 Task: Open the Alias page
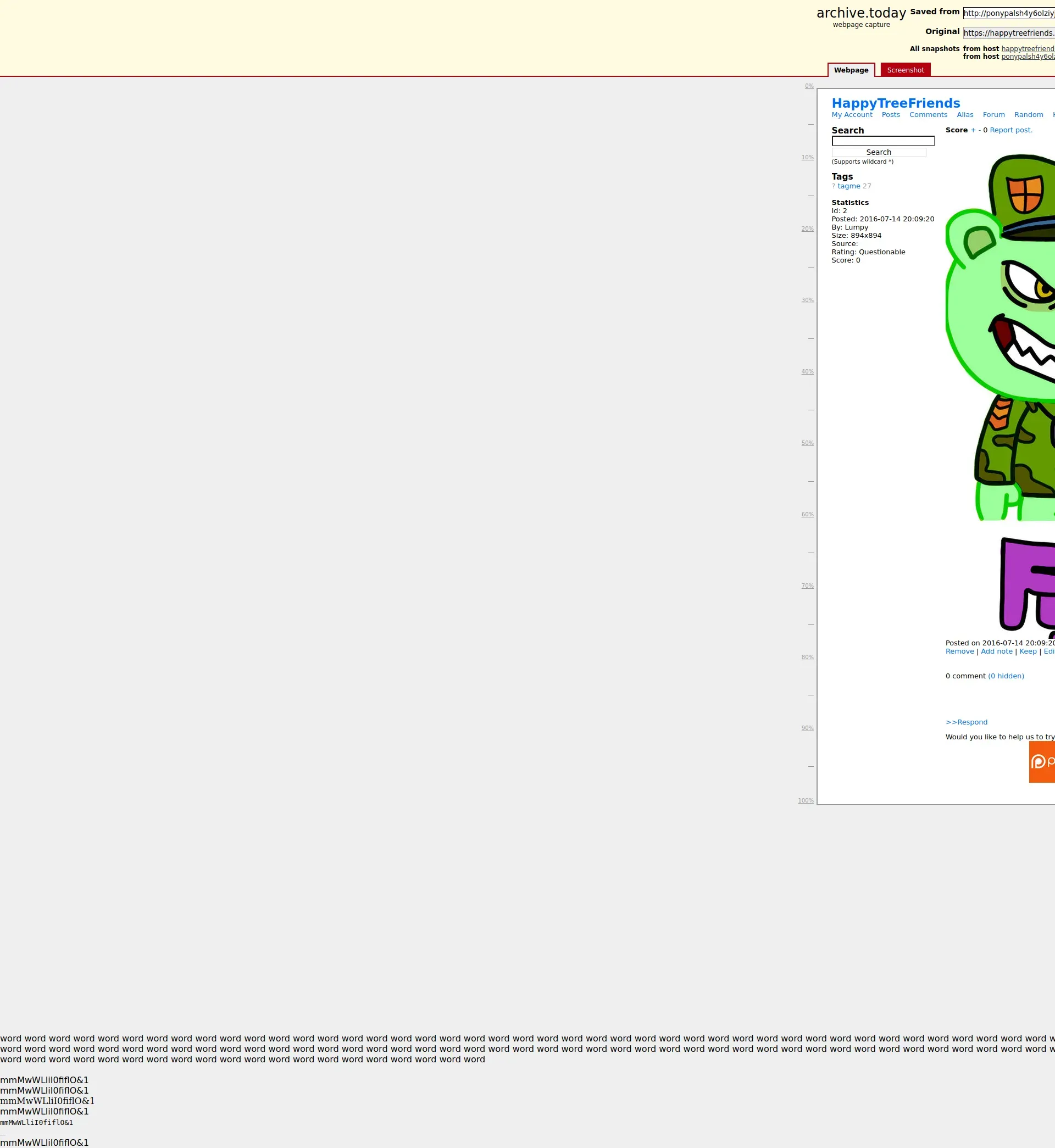point(964,115)
